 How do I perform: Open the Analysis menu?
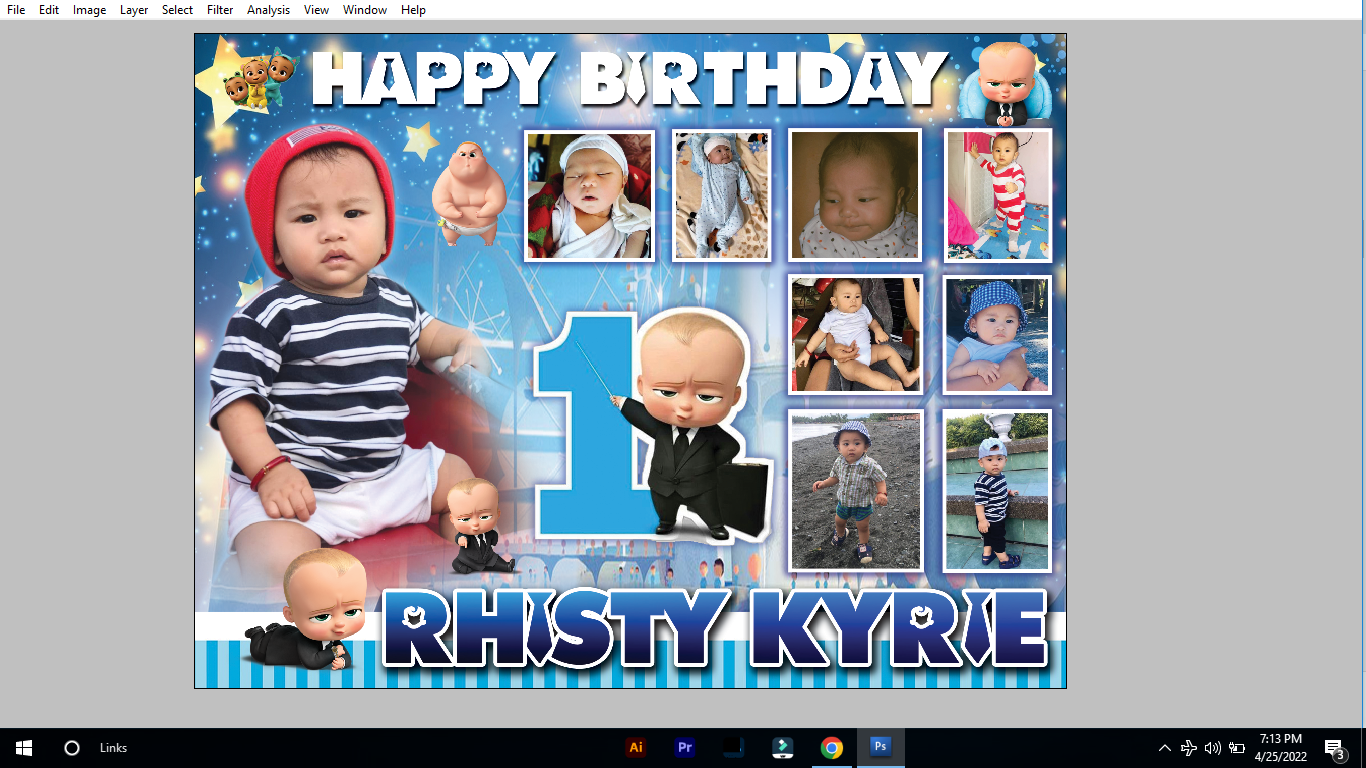[268, 10]
